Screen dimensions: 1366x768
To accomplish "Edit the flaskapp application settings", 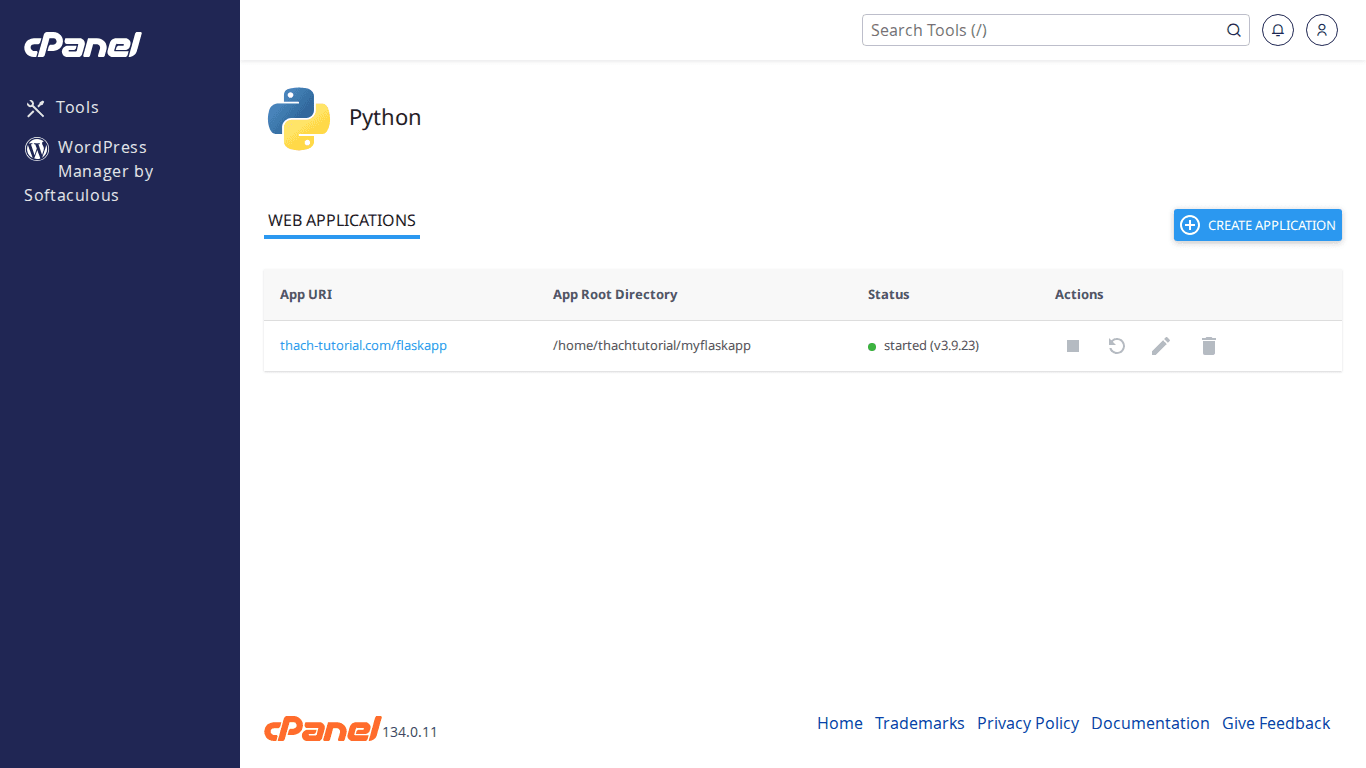I will click(1160, 345).
